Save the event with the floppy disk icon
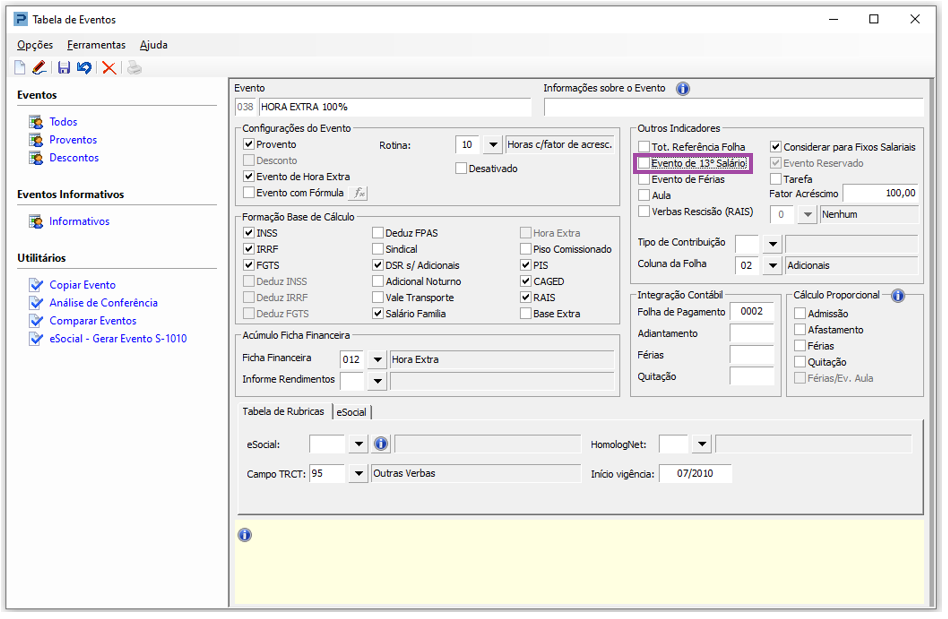This screenshot has height=619, width=948. click(x=64, y=68)
